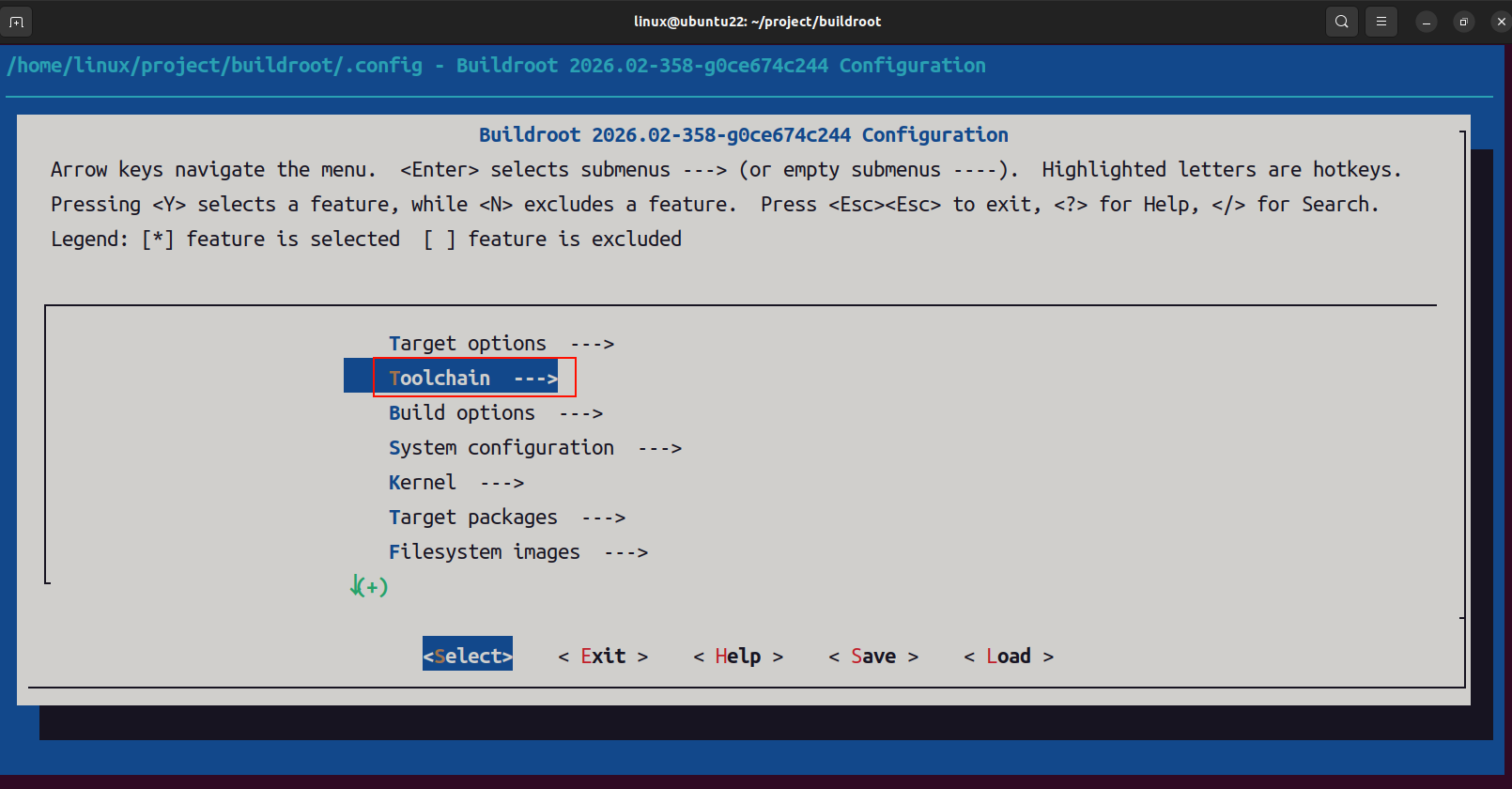Click 'Arrow keys navigate the menu' text
This screenshot has height=789, width=1512.
pos(213,170)
